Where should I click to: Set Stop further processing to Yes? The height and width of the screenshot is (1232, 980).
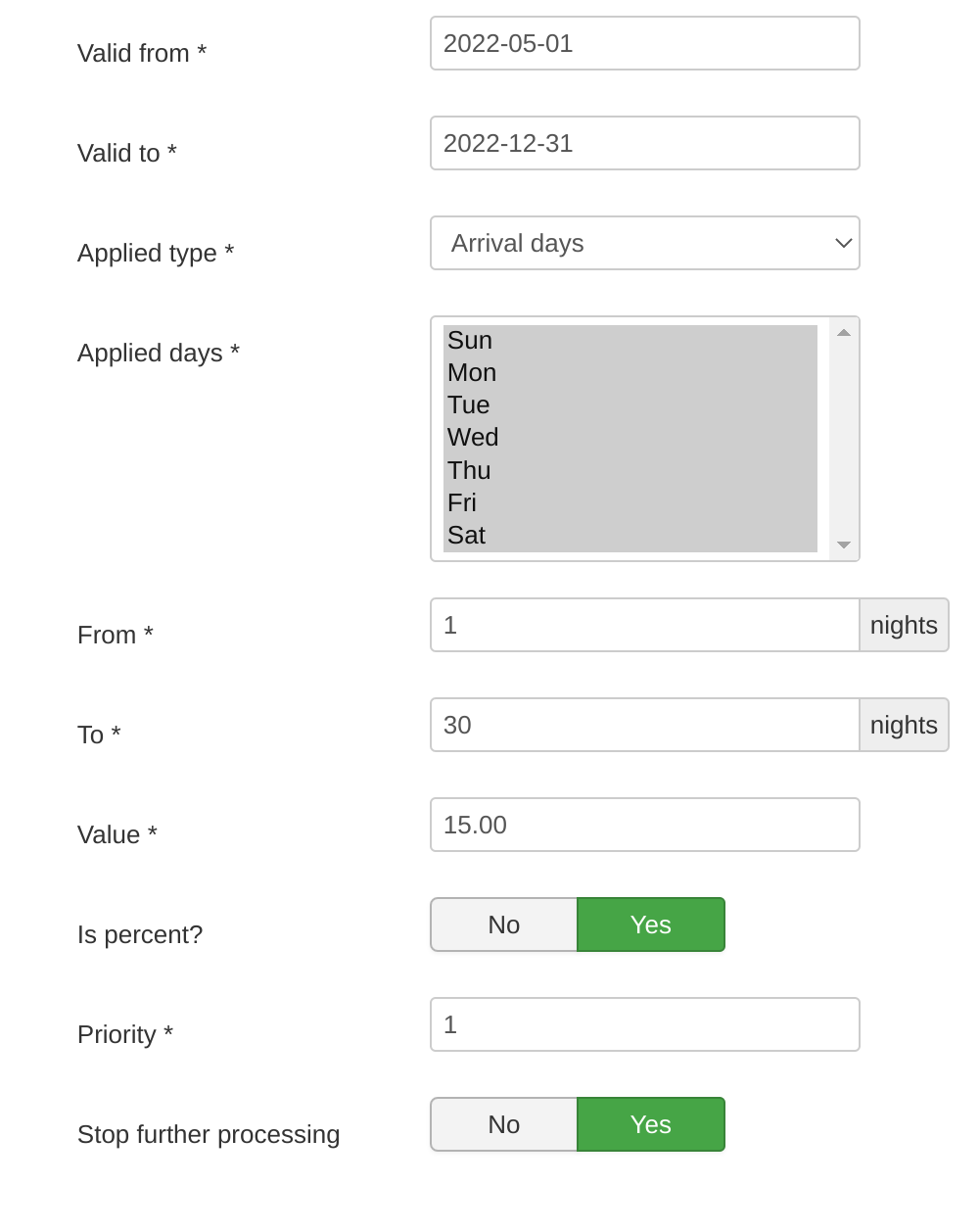651,1124
